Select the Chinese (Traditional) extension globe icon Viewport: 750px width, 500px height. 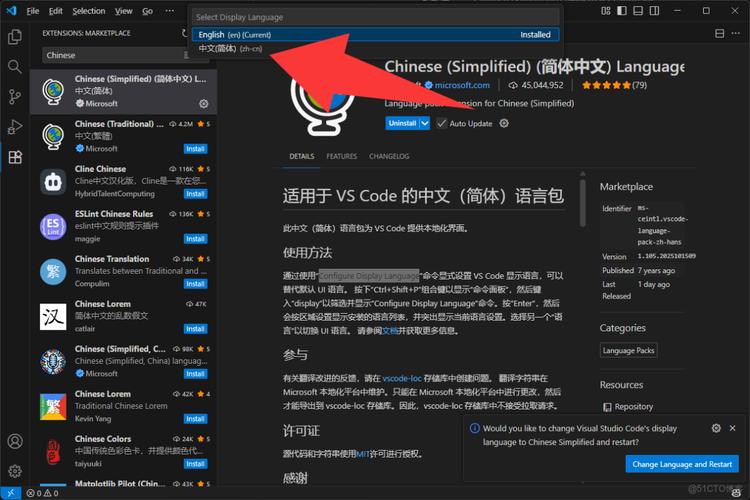53,136
